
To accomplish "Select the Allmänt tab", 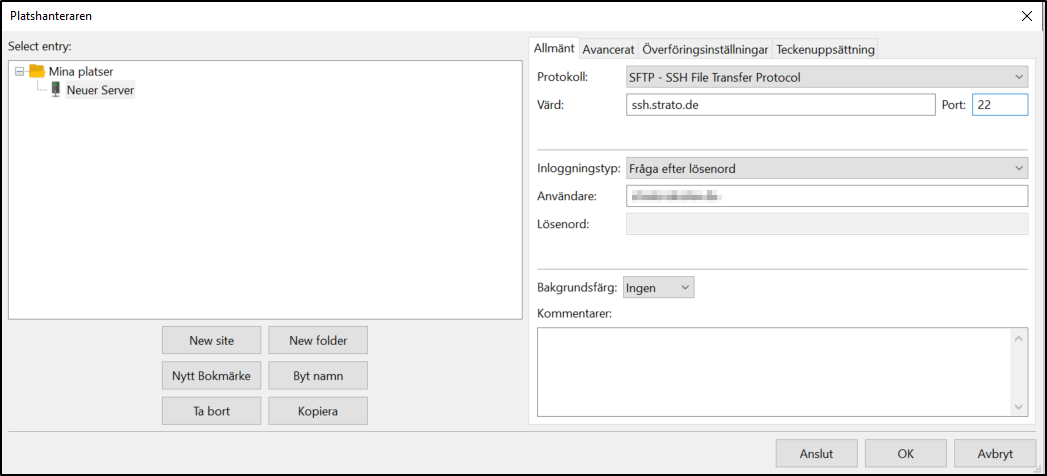I will 554,48.
